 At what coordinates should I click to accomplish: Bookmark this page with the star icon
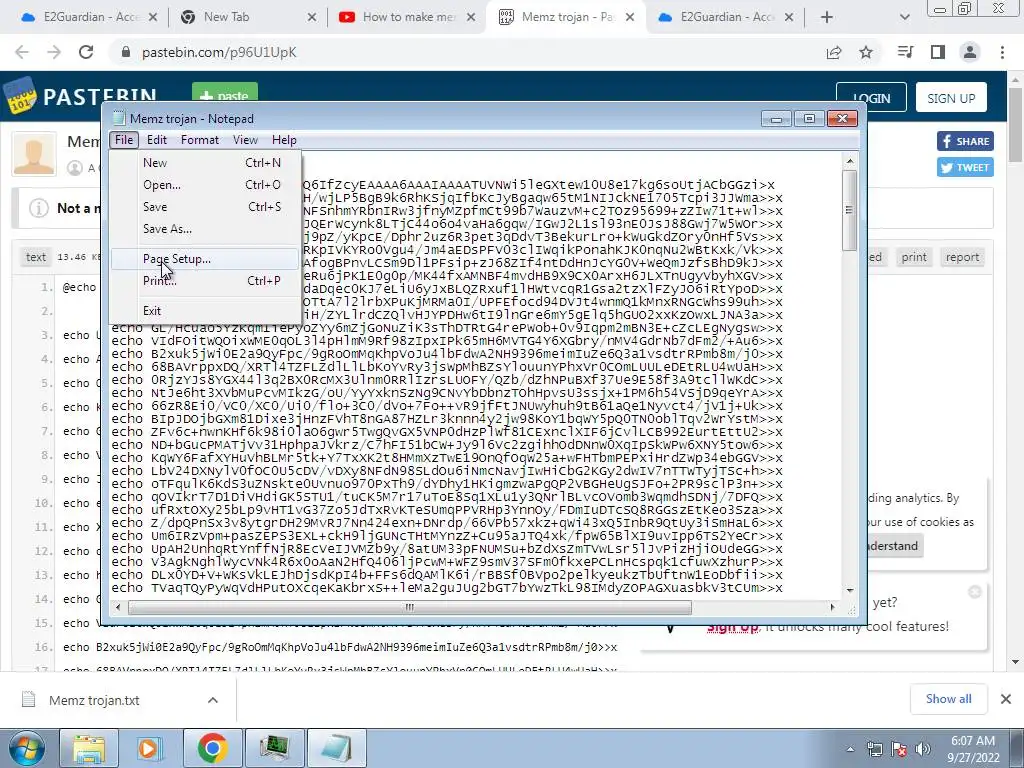coord(866,52)
